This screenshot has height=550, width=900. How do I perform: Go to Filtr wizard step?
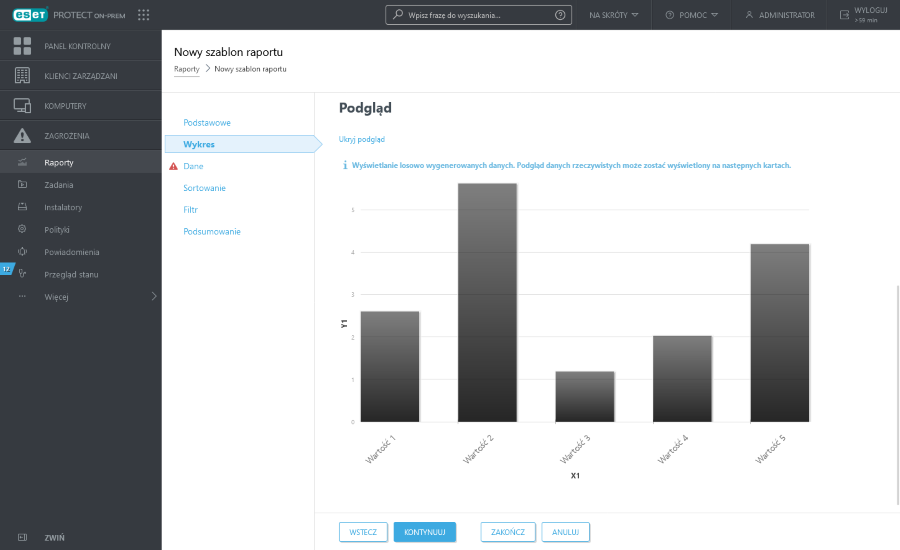191,210
